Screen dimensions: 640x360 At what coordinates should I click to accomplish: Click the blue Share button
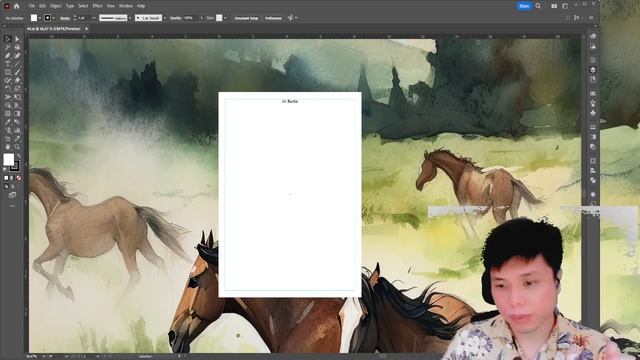(x=524, y=6)
